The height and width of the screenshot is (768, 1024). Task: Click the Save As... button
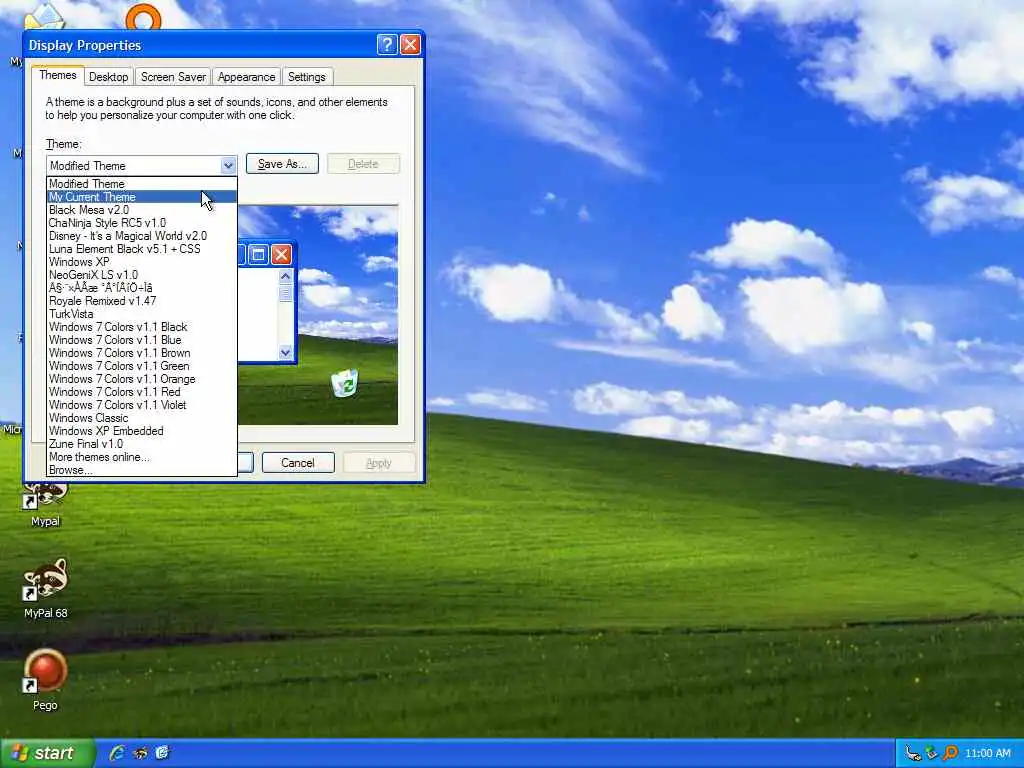pos(282,164)
